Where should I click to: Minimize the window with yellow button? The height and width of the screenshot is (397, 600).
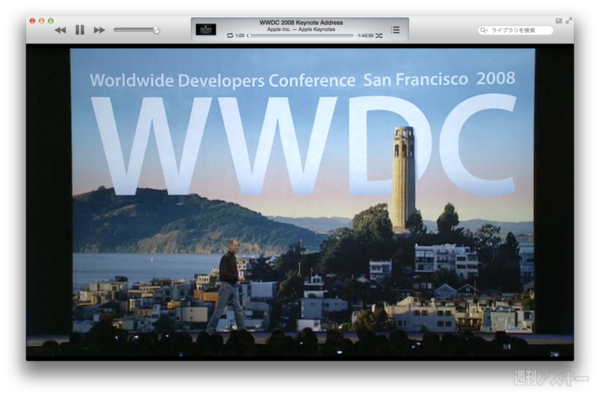point(42,21)
